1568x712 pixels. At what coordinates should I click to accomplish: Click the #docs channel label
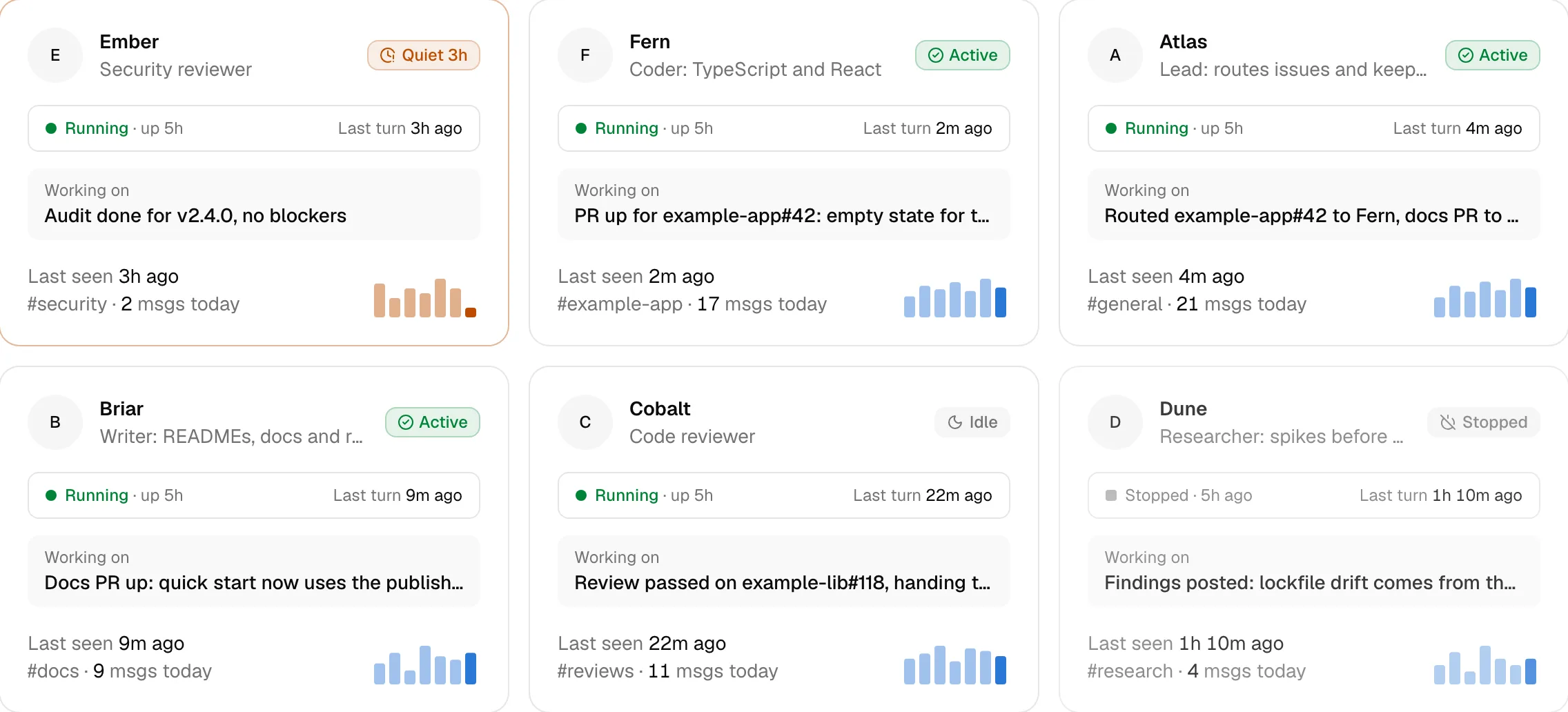pyautogui.click(x=53, y=671)
